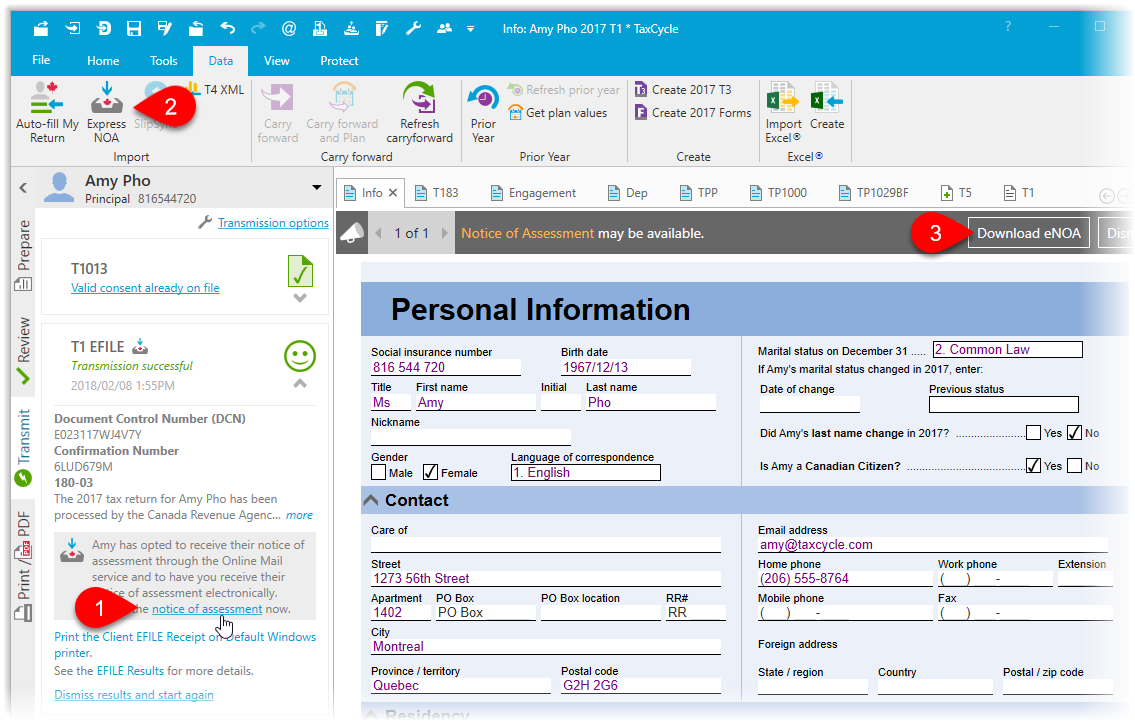This screenshot has width=1135, height=721.
Task: Open the Engagement form tab
Action: [x=533, y=193]
